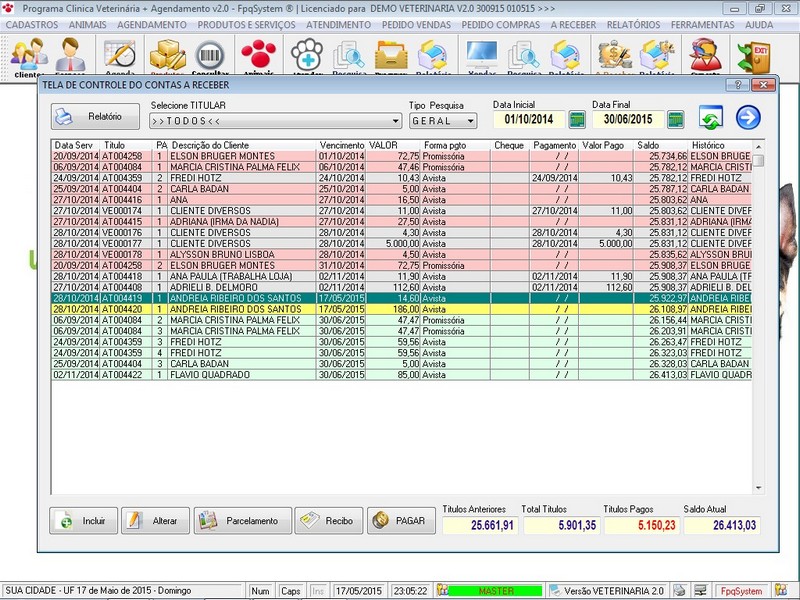Click the Data Inicial date field

click(x=529, y=120)
